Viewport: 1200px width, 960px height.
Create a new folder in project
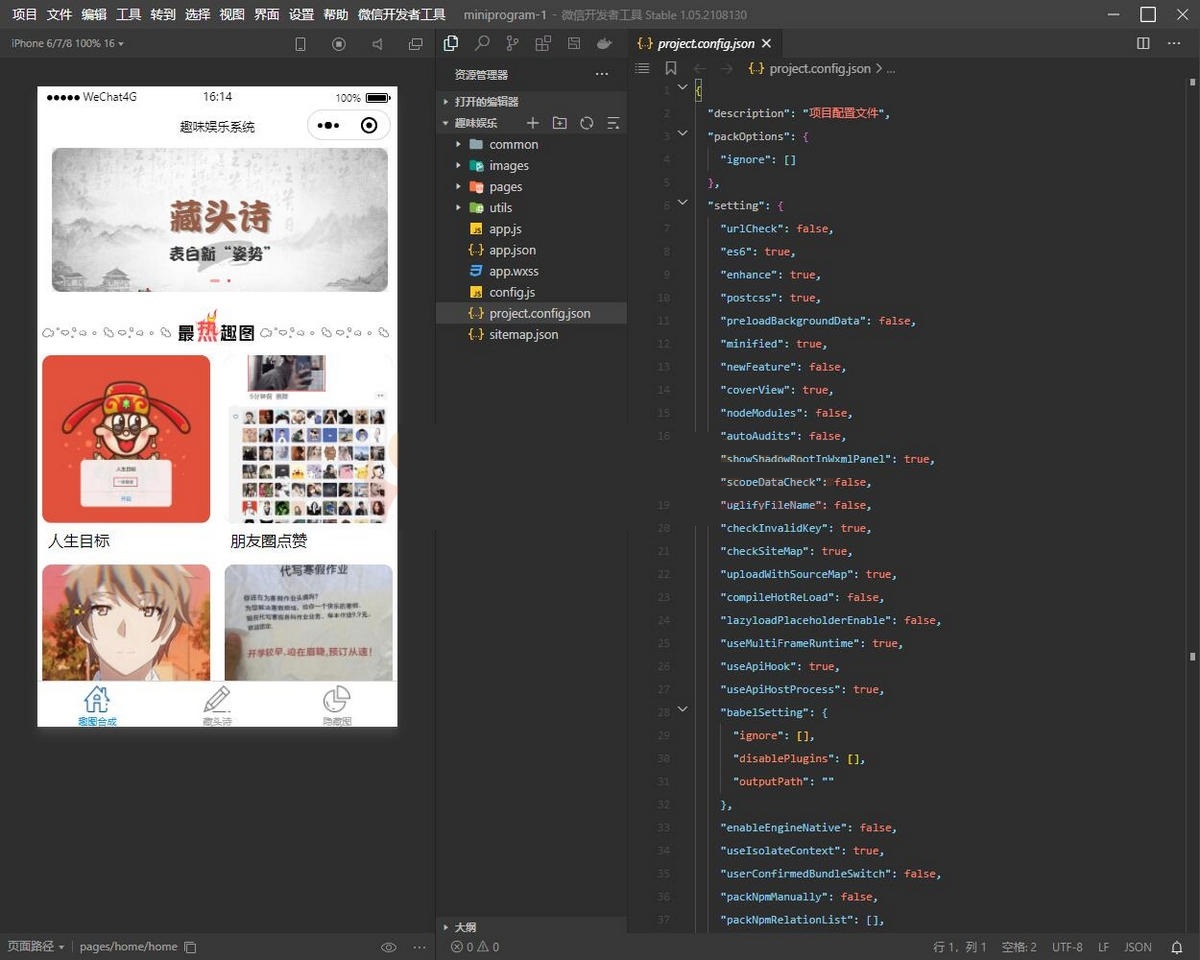click(560, 123)
